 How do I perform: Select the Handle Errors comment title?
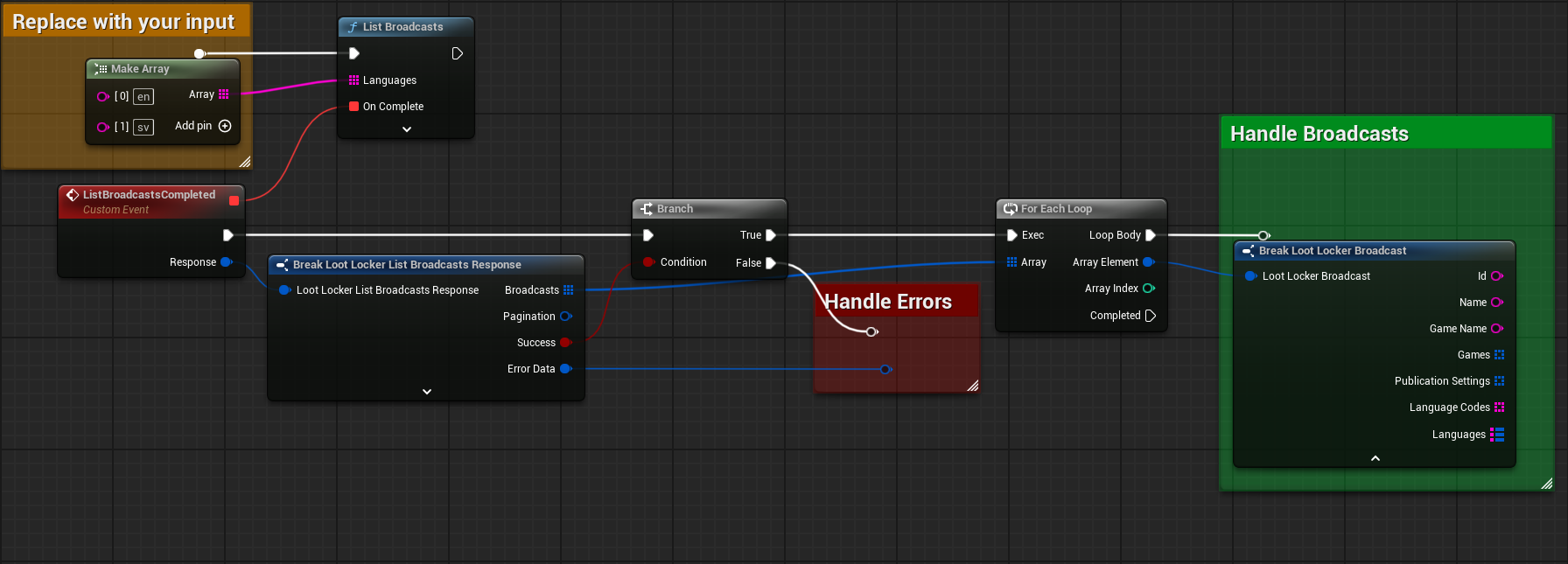tap(888, 302)
